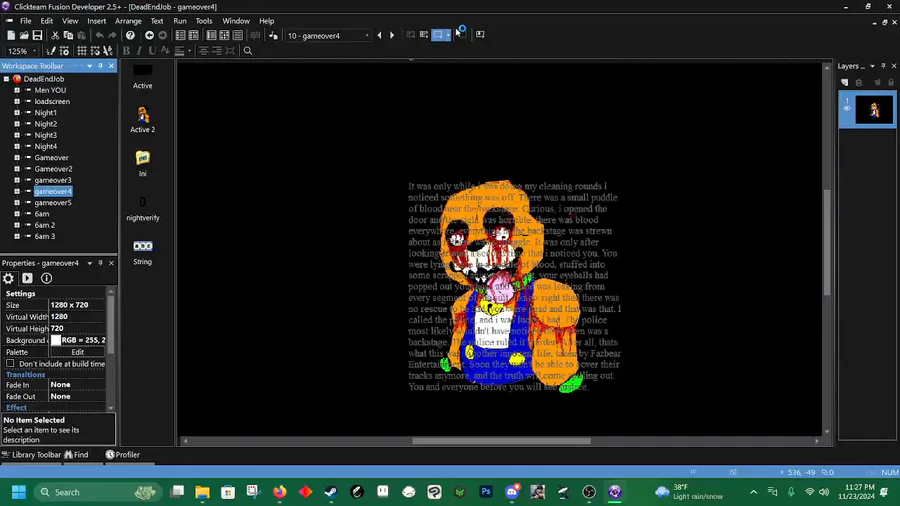
Task: Open the Properties panel menu arrow
Action: [90, 263]
